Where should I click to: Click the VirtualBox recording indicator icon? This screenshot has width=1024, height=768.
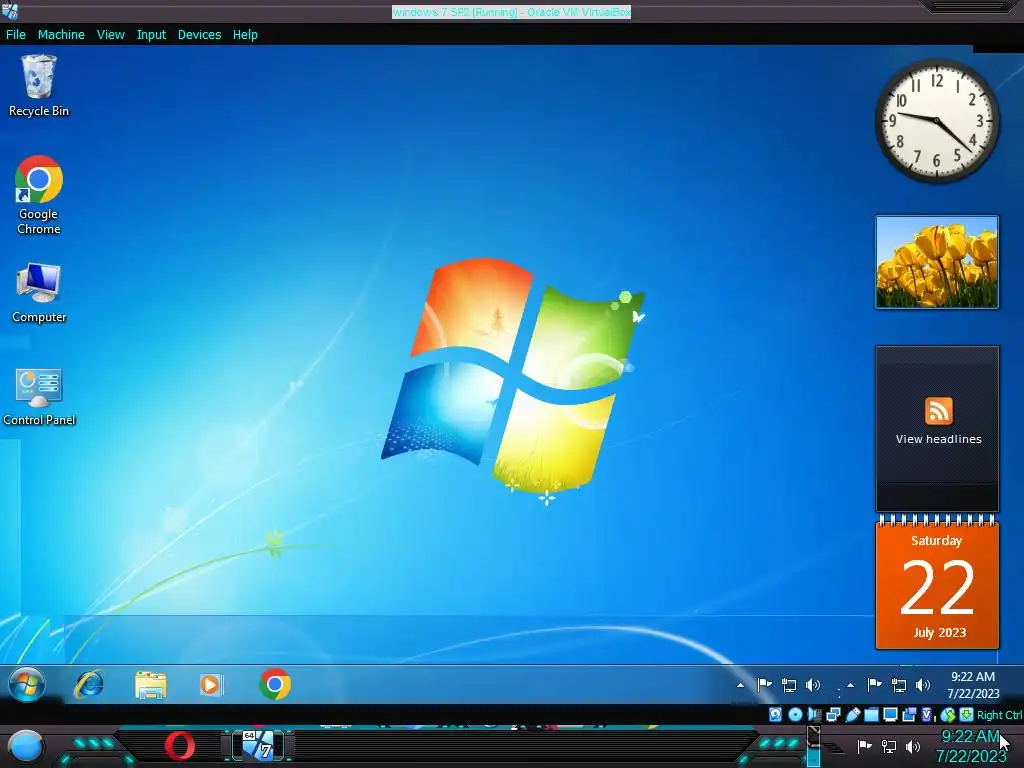[x=909, y=714]
